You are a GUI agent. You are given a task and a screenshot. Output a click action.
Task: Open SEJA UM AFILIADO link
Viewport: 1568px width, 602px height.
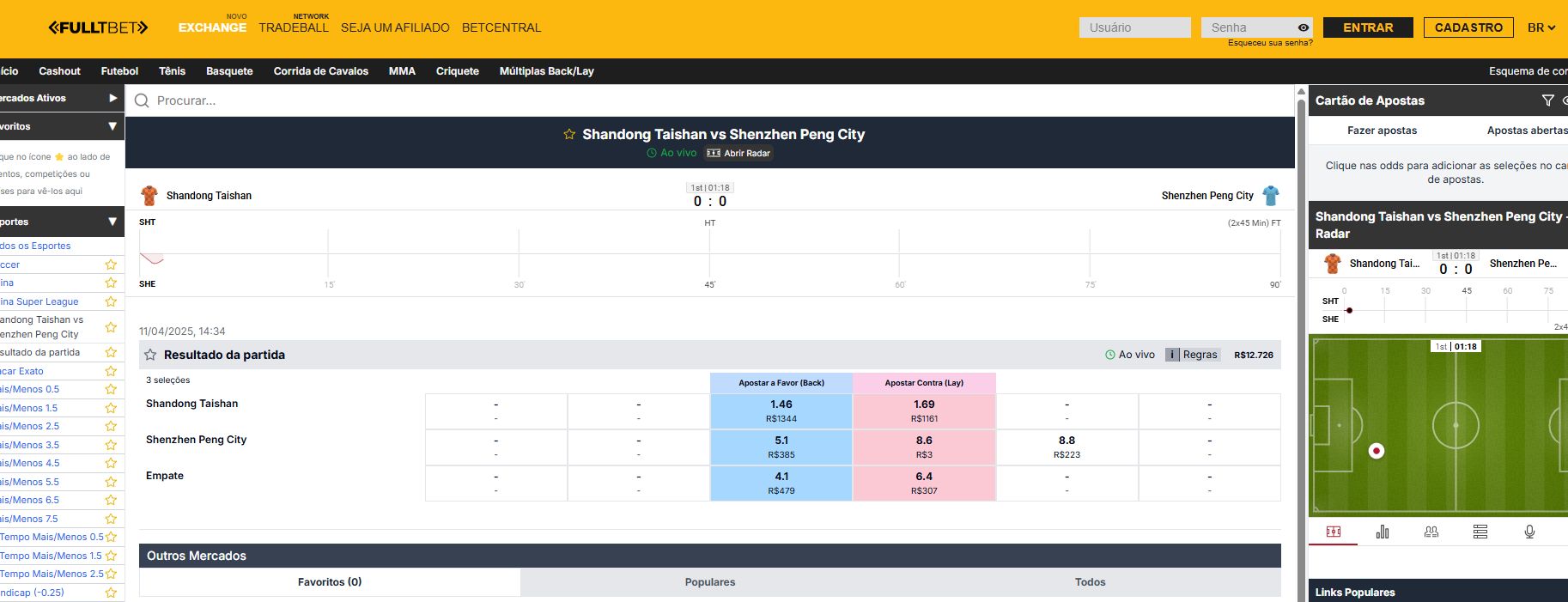[395, 27]
